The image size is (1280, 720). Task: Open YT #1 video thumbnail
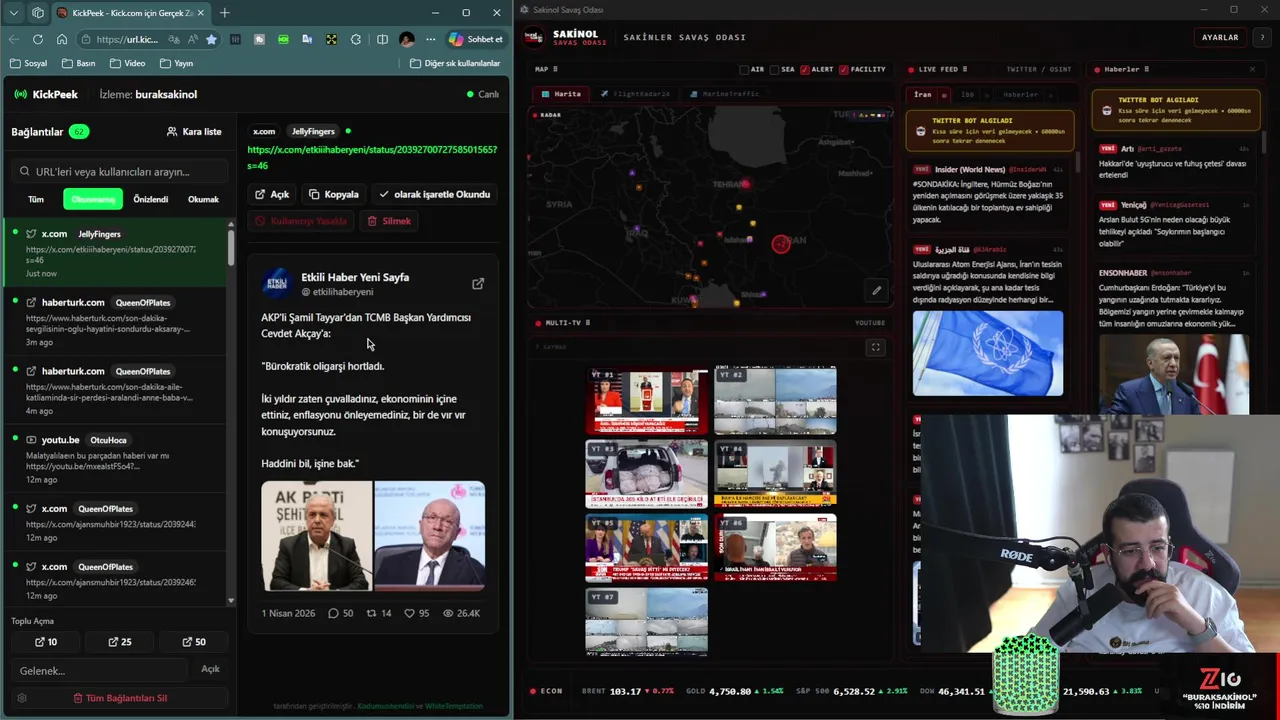point(647,401)
